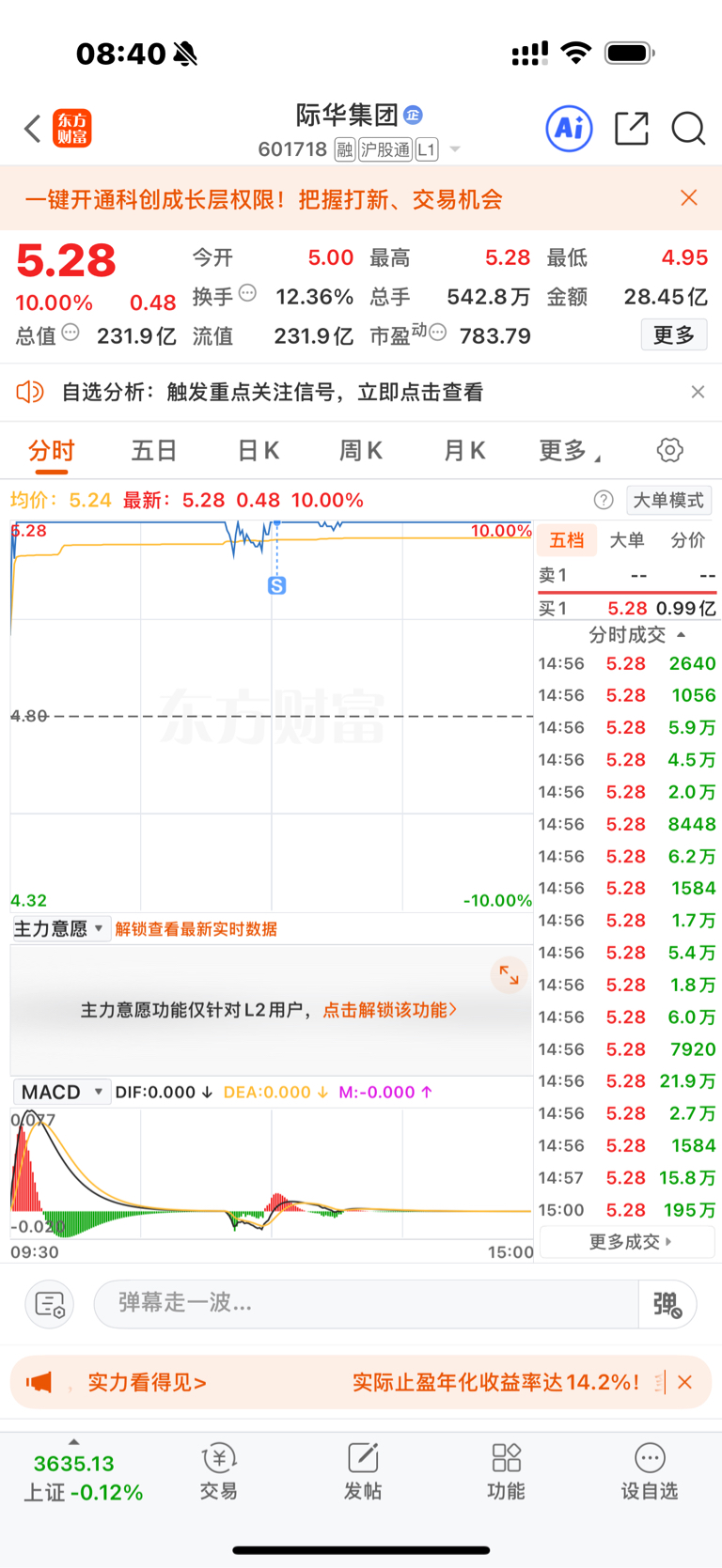Image resolution: width=722 pixels, height=1568 pixels.
Task: Tap the 15:00 195万 trade row
Action: [x=627, y=1210]
